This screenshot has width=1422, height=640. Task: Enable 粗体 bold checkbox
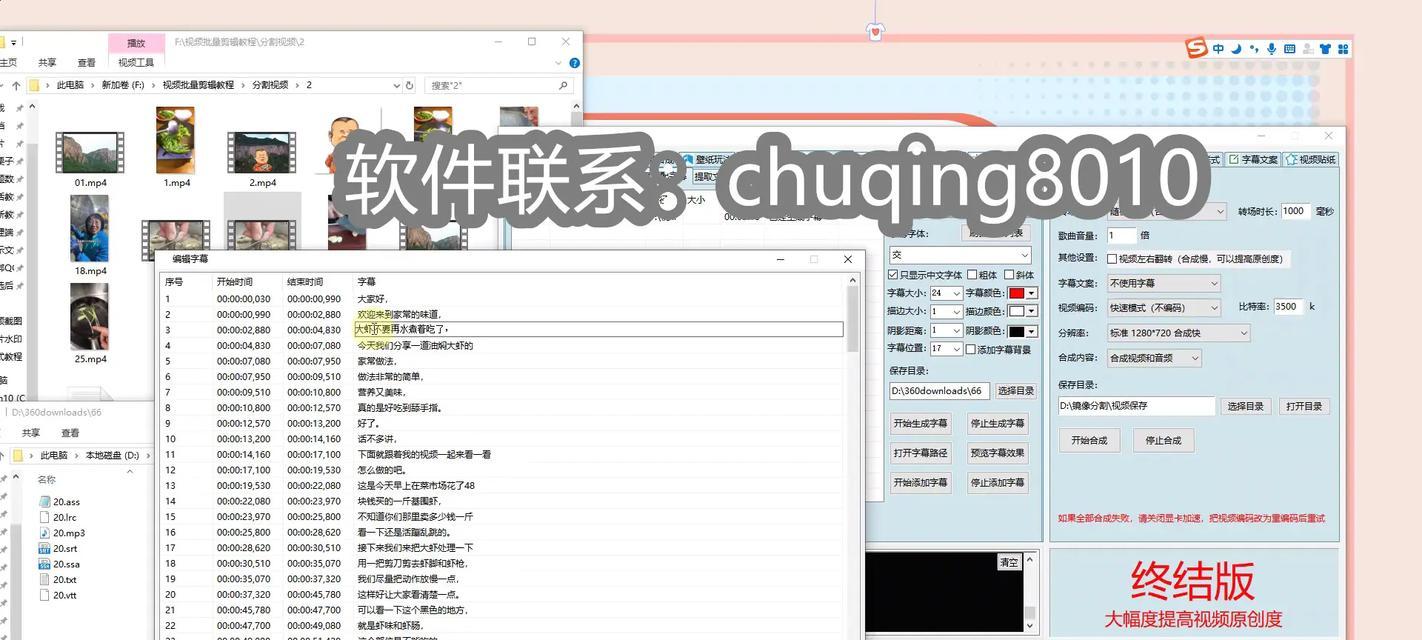(970, 275)
